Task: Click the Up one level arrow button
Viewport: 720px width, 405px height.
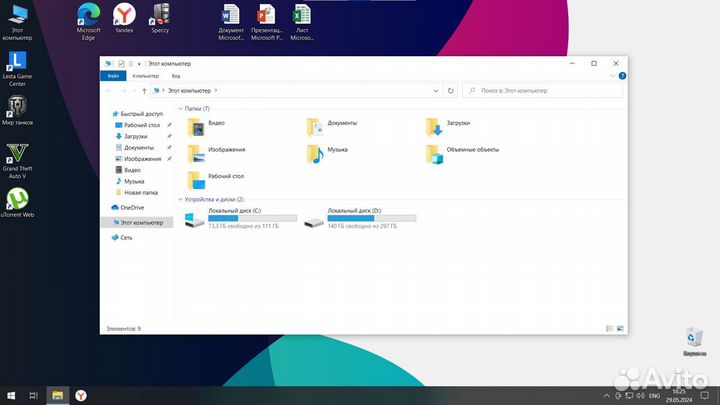Action: click(145, 91)
